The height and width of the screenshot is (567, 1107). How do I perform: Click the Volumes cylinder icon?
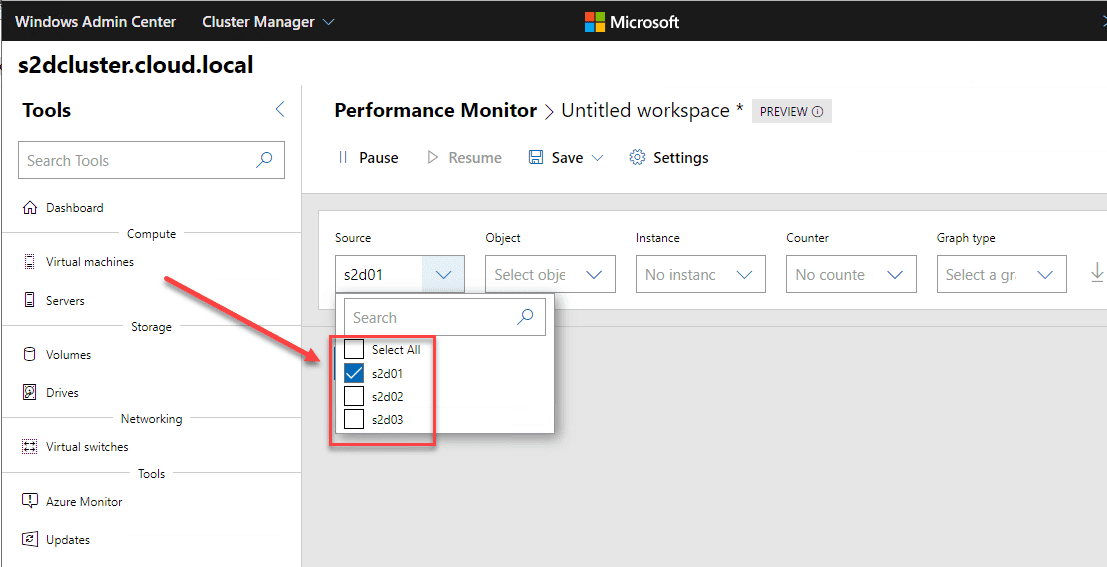pos(29,355)
